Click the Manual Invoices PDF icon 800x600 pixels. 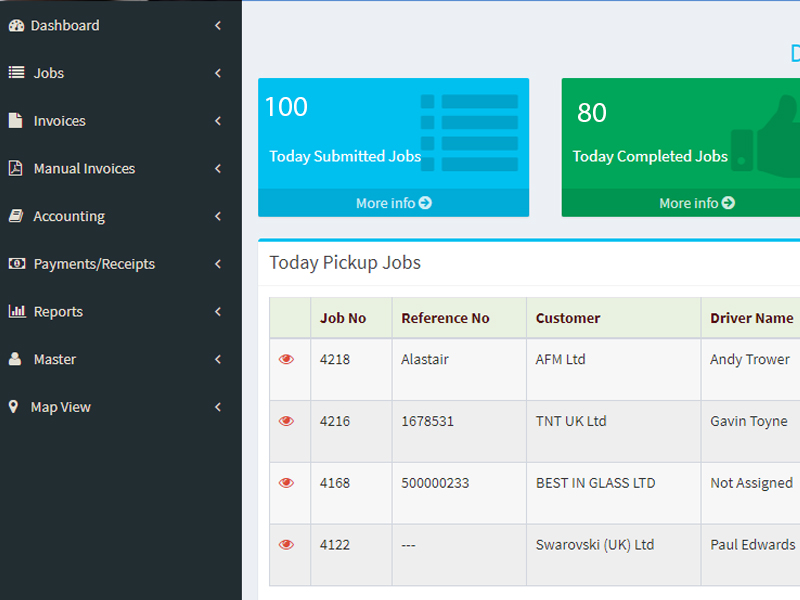pyautogui.click(x=15, y=169)
